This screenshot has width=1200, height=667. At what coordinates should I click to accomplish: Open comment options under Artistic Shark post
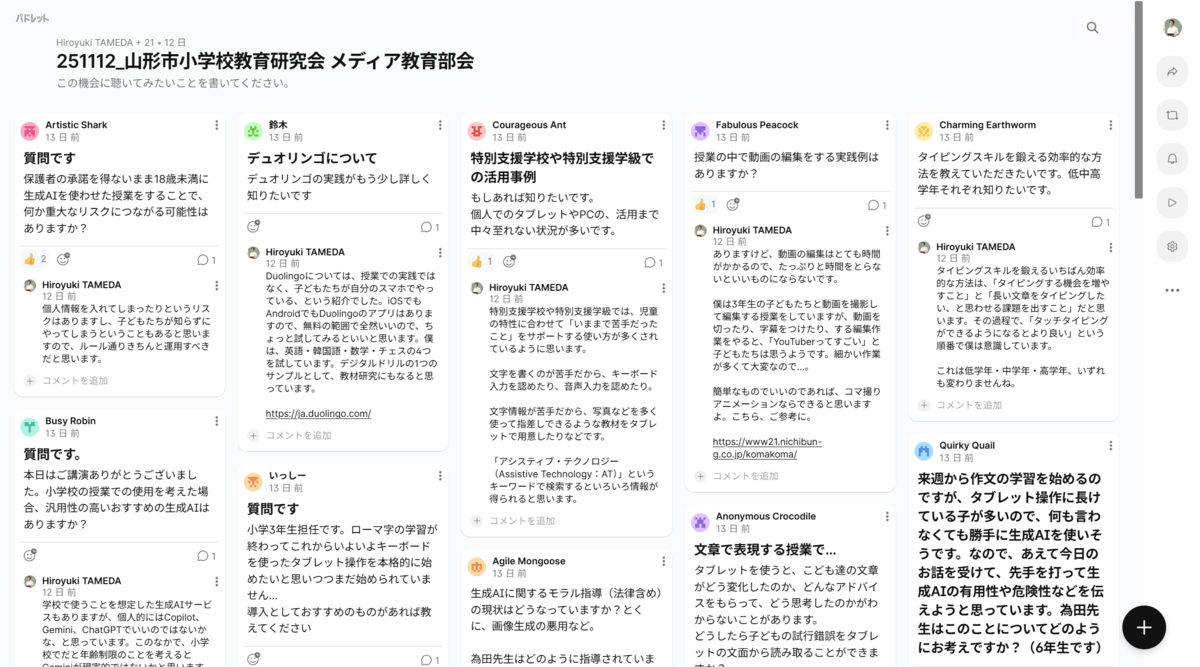point(216,285)
